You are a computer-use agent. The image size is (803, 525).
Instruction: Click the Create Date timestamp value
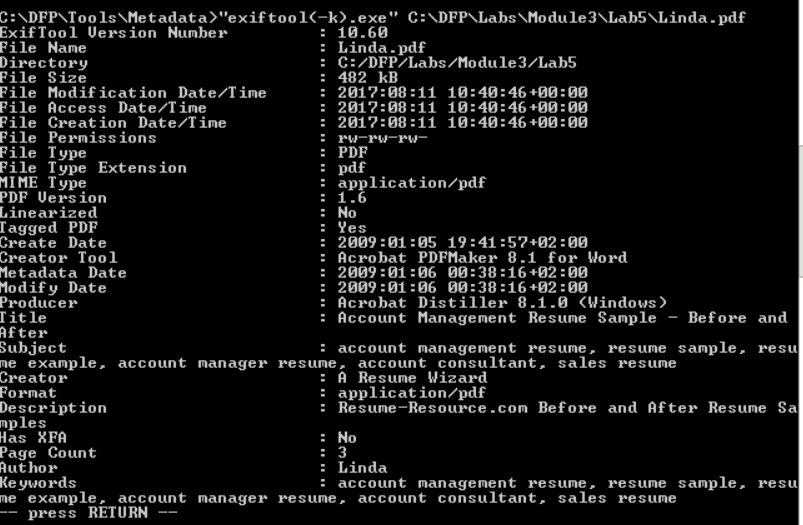462,243
